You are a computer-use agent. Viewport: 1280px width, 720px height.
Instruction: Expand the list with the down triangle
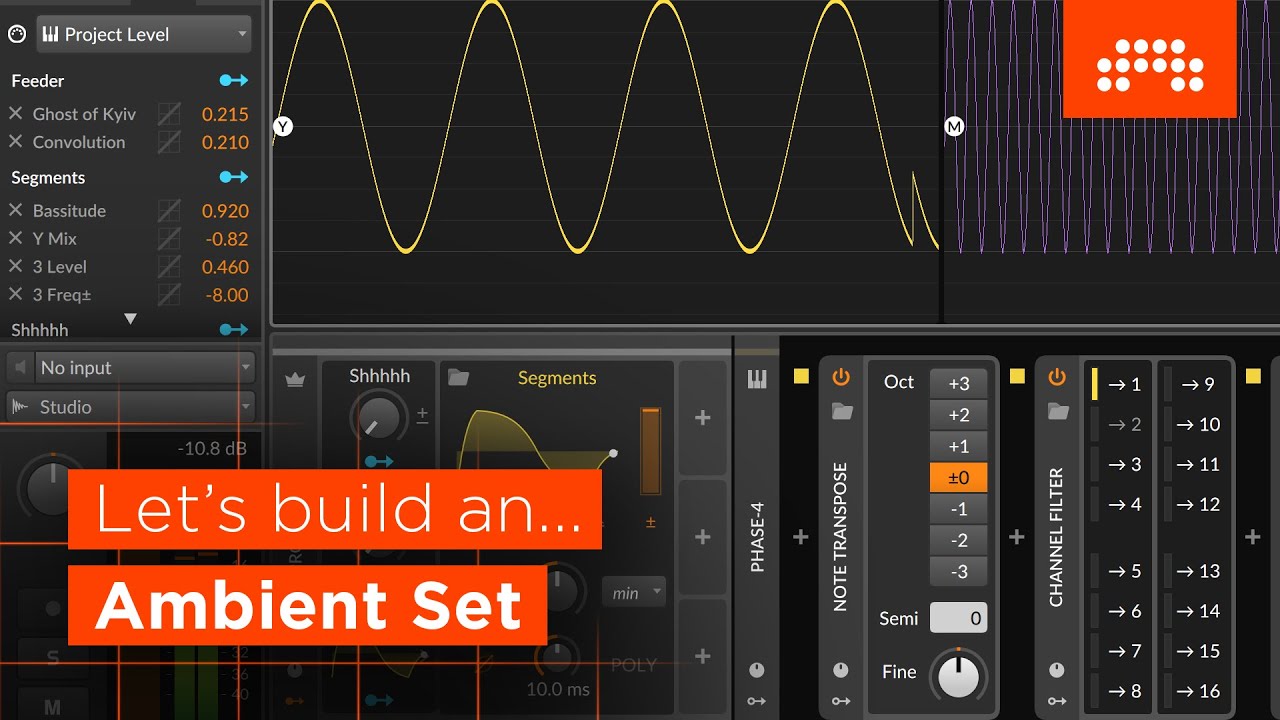(x=130, y=319)
